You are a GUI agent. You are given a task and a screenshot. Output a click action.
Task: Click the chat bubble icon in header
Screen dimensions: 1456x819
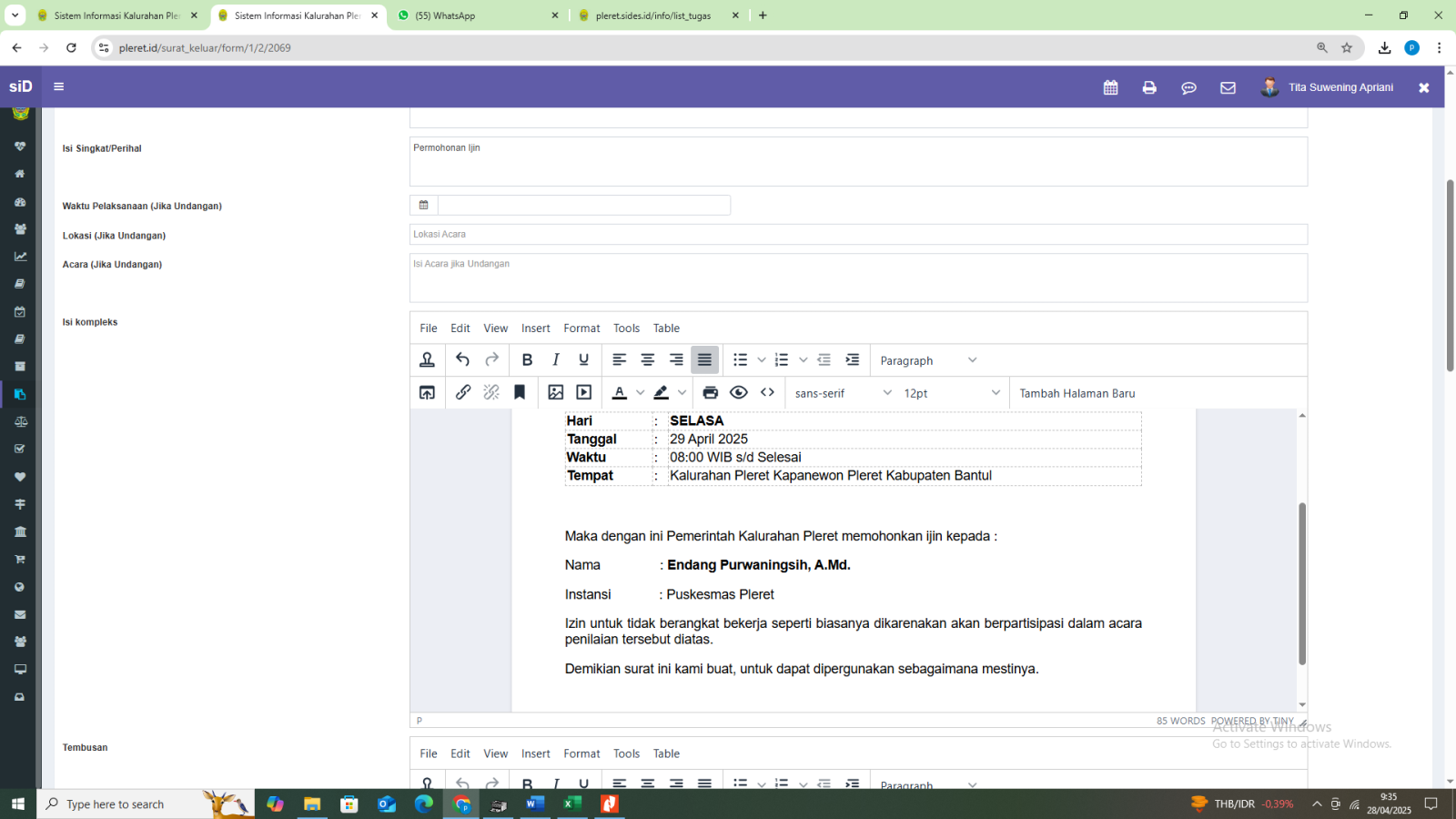[1188, 87]
